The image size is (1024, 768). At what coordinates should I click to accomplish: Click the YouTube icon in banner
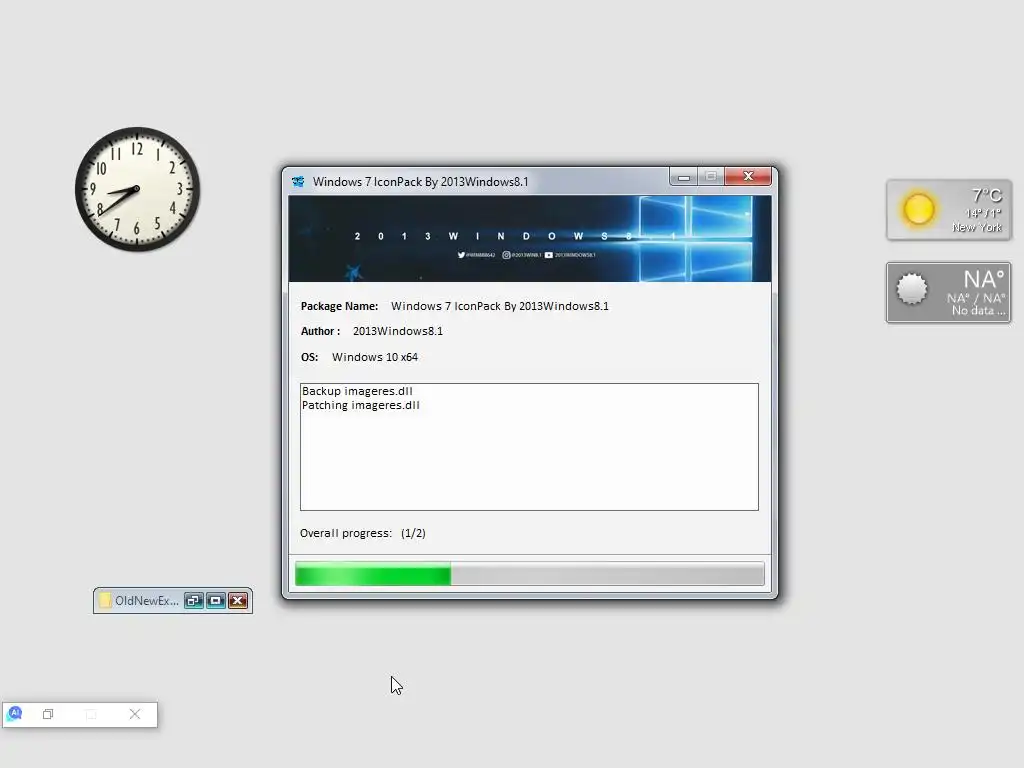[549, 255]
